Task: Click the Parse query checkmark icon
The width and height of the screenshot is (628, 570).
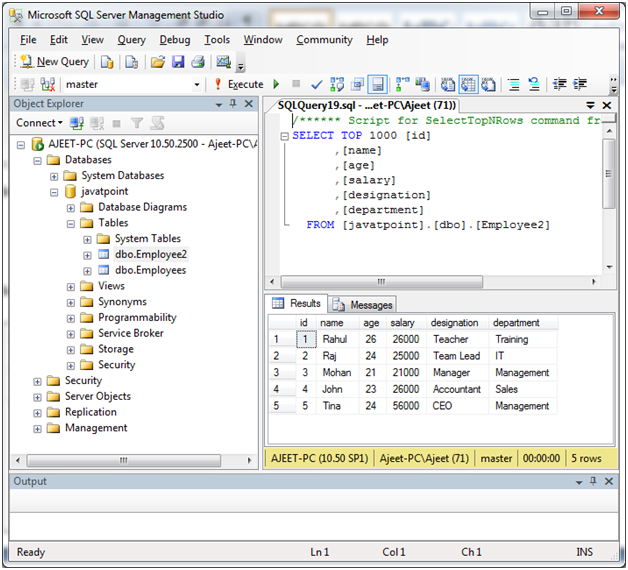Action: point(317,85)
